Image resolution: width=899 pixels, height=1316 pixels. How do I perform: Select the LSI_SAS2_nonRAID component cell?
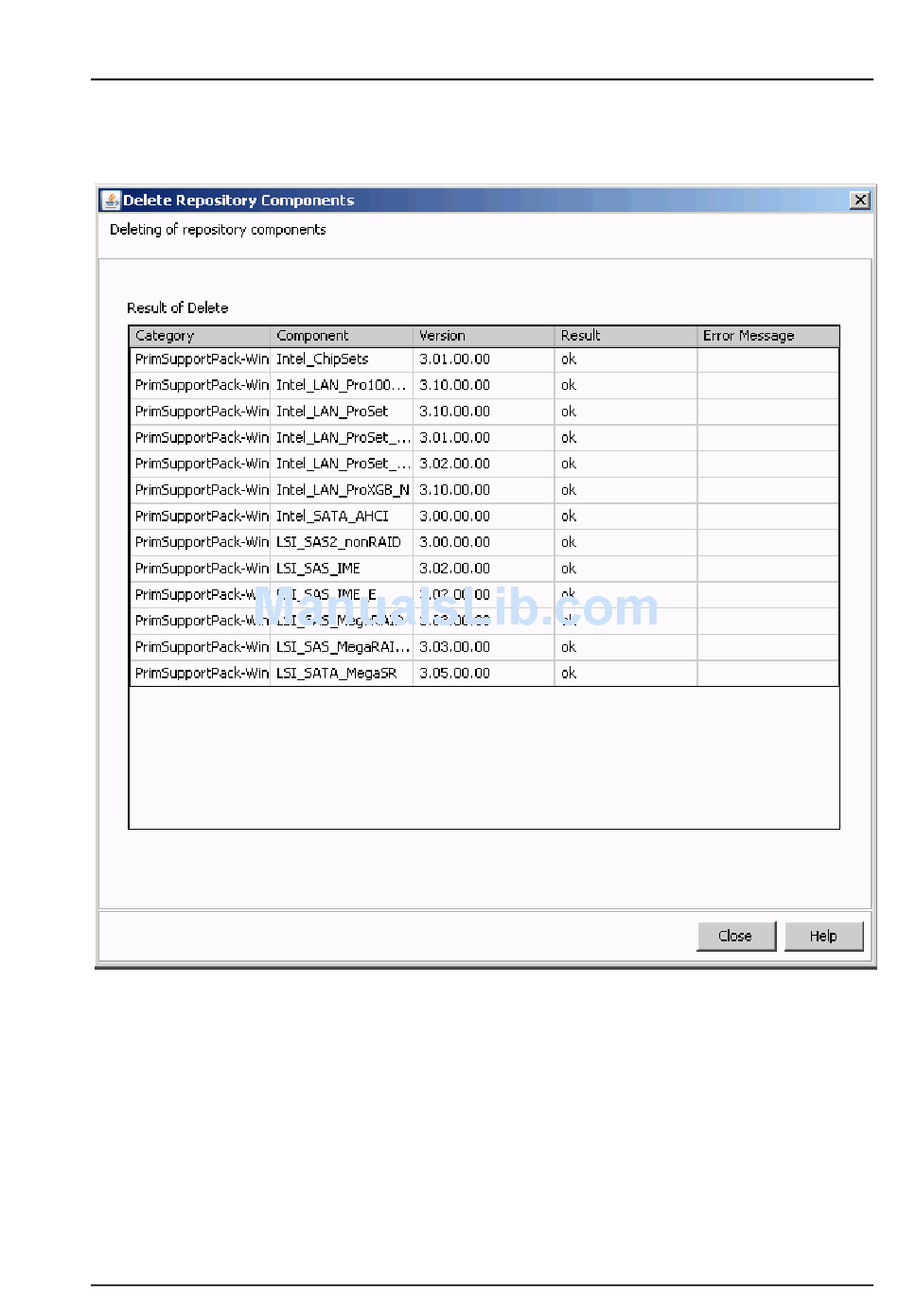point(342,542)
